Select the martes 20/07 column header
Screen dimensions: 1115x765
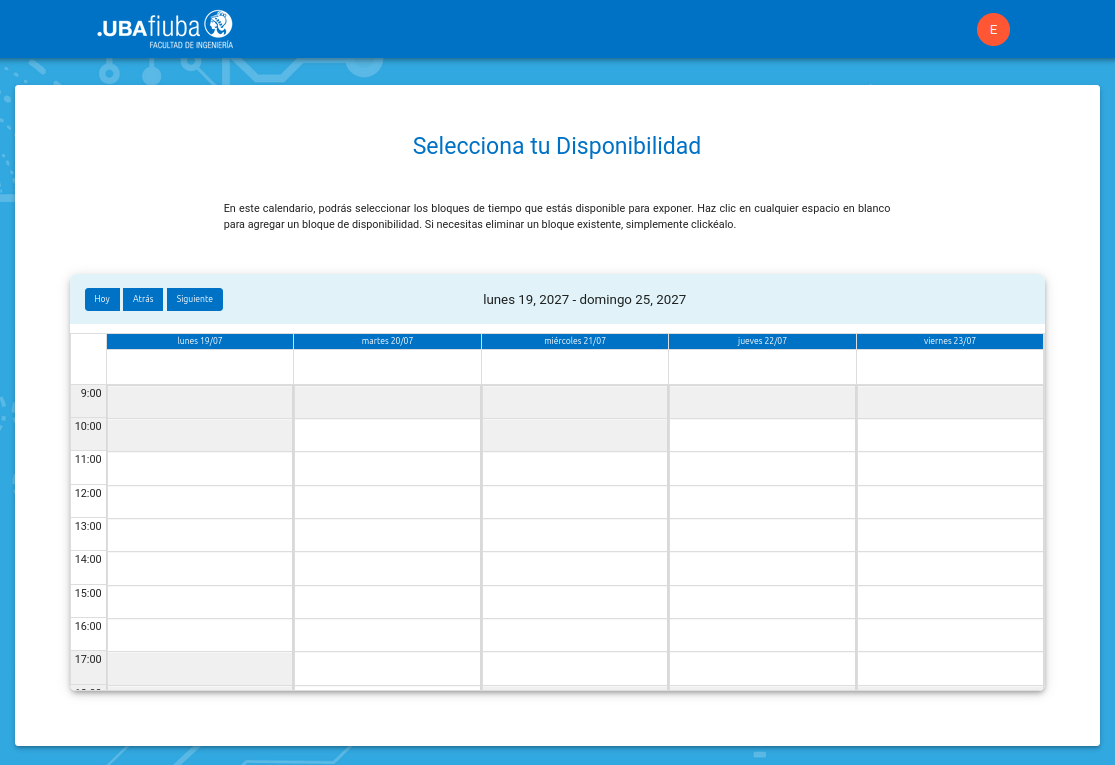click(x=387, y=341)
